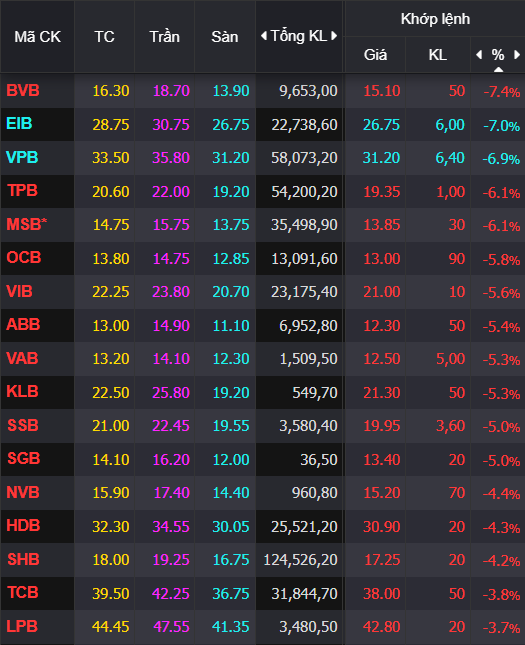Viewport: 525px width, 645px height.
Task: Open stock symbol EIB
Action: coord(19,123)
